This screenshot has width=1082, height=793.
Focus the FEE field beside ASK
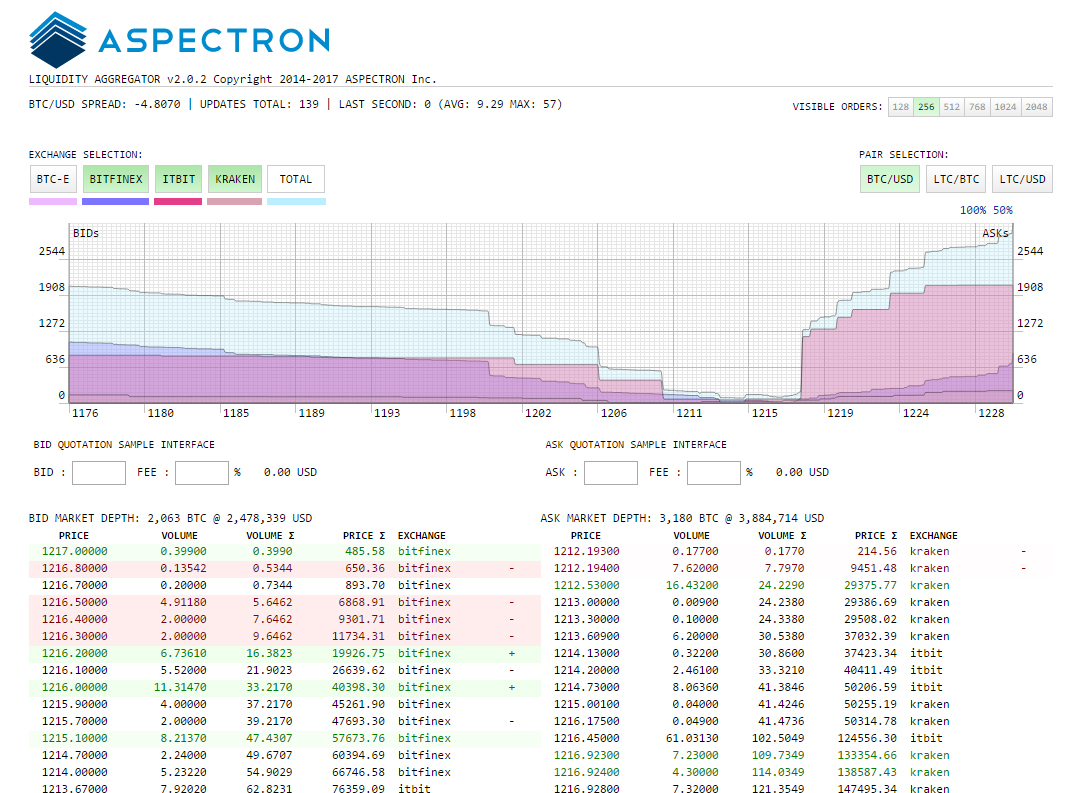tap(714, 473)
